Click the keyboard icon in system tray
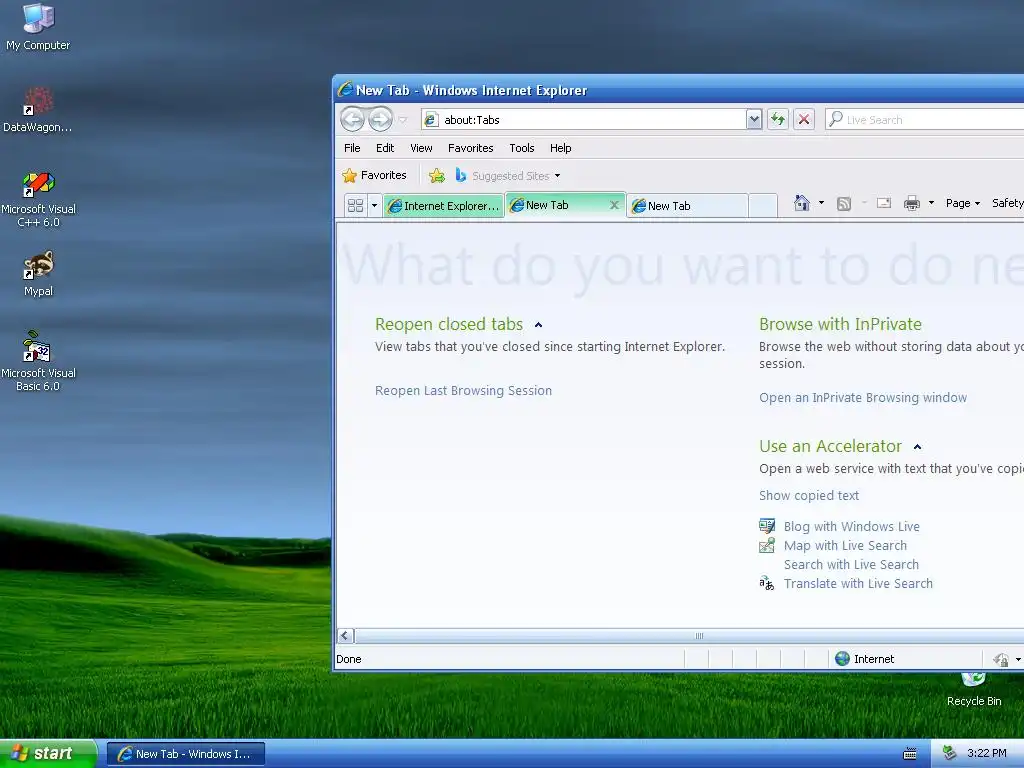Viewport: 1024px width, 768px height. [910, 754]
